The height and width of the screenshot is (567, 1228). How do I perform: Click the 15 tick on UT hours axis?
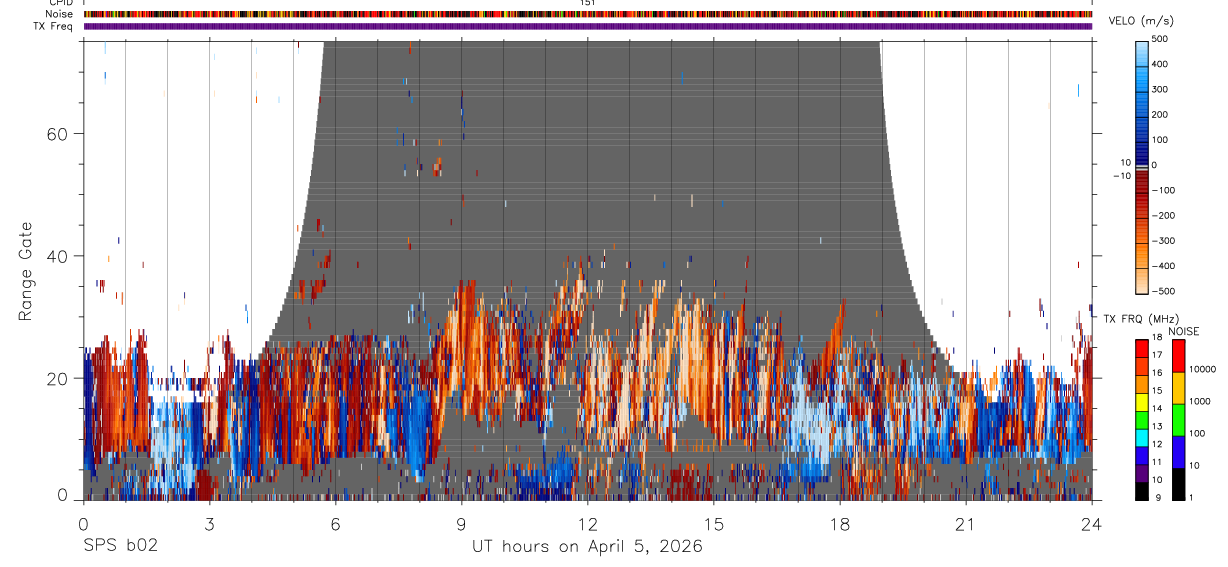pyautogui.click(x=714, y=523)
